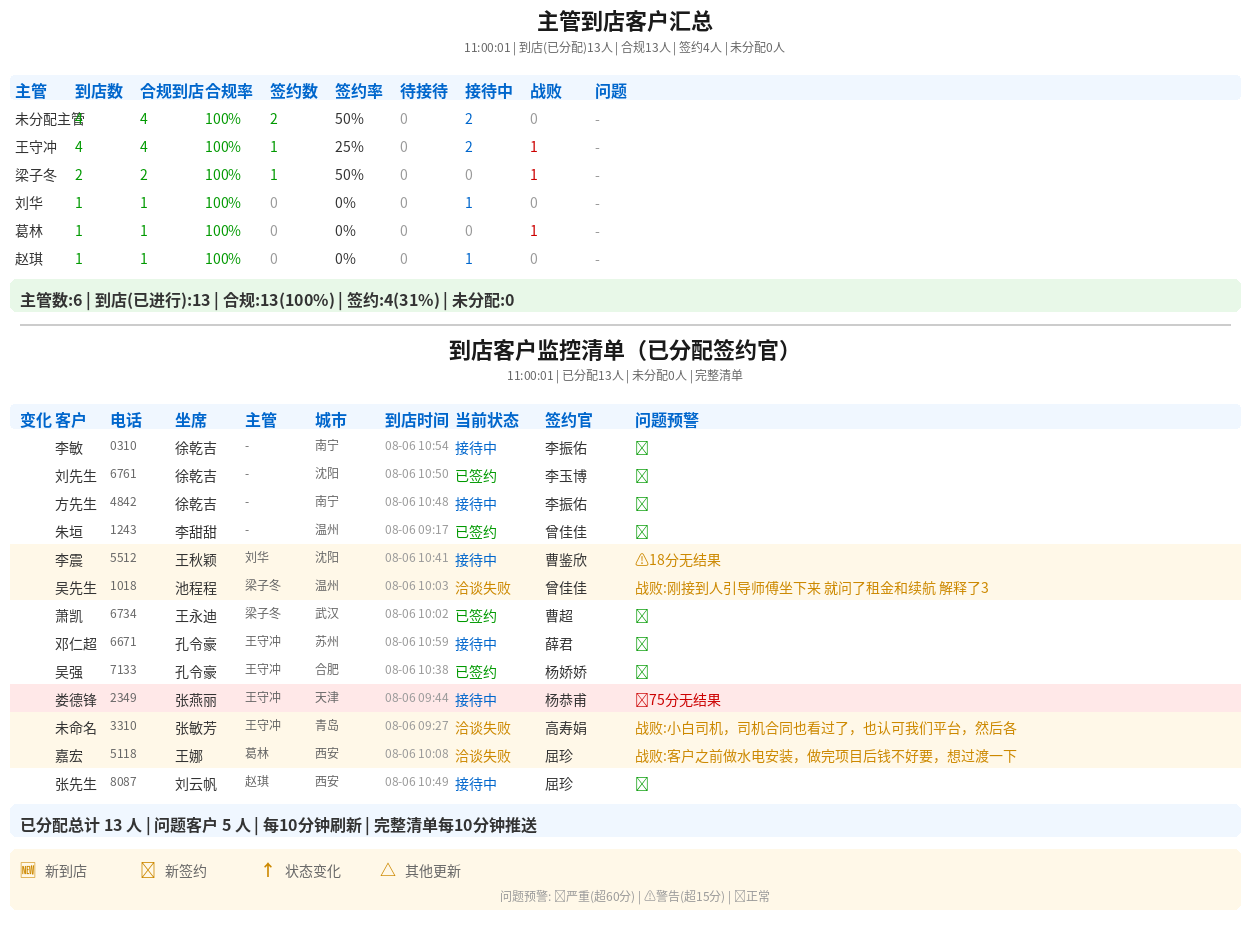This screenshot has width=1250, height=952.
Task: Click the 主管数:6 summary bar
Action: pos(625,296)
